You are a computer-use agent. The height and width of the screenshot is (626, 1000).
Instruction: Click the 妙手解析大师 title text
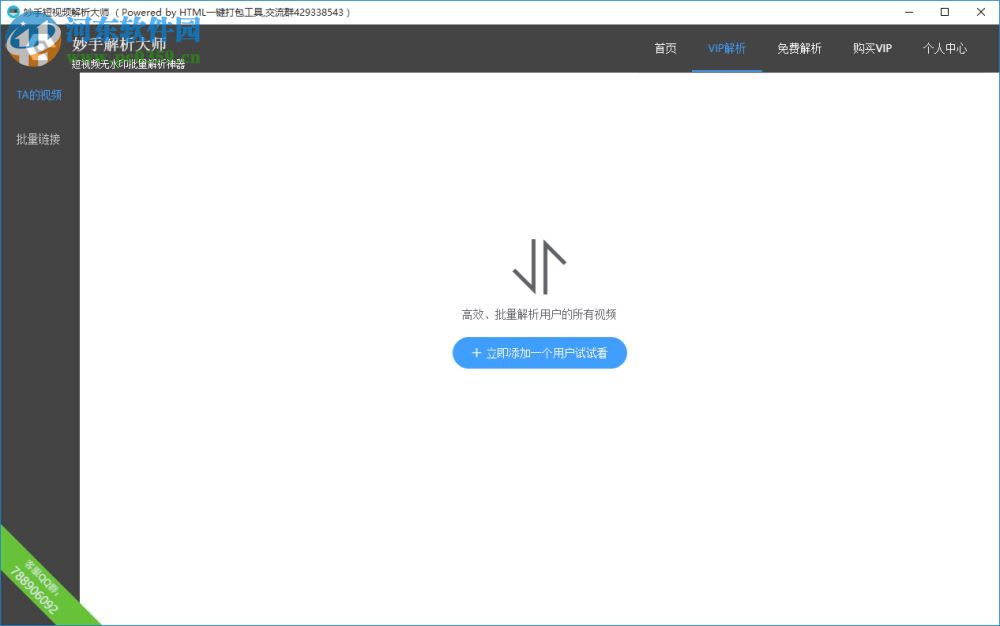(x=119, y=44)
